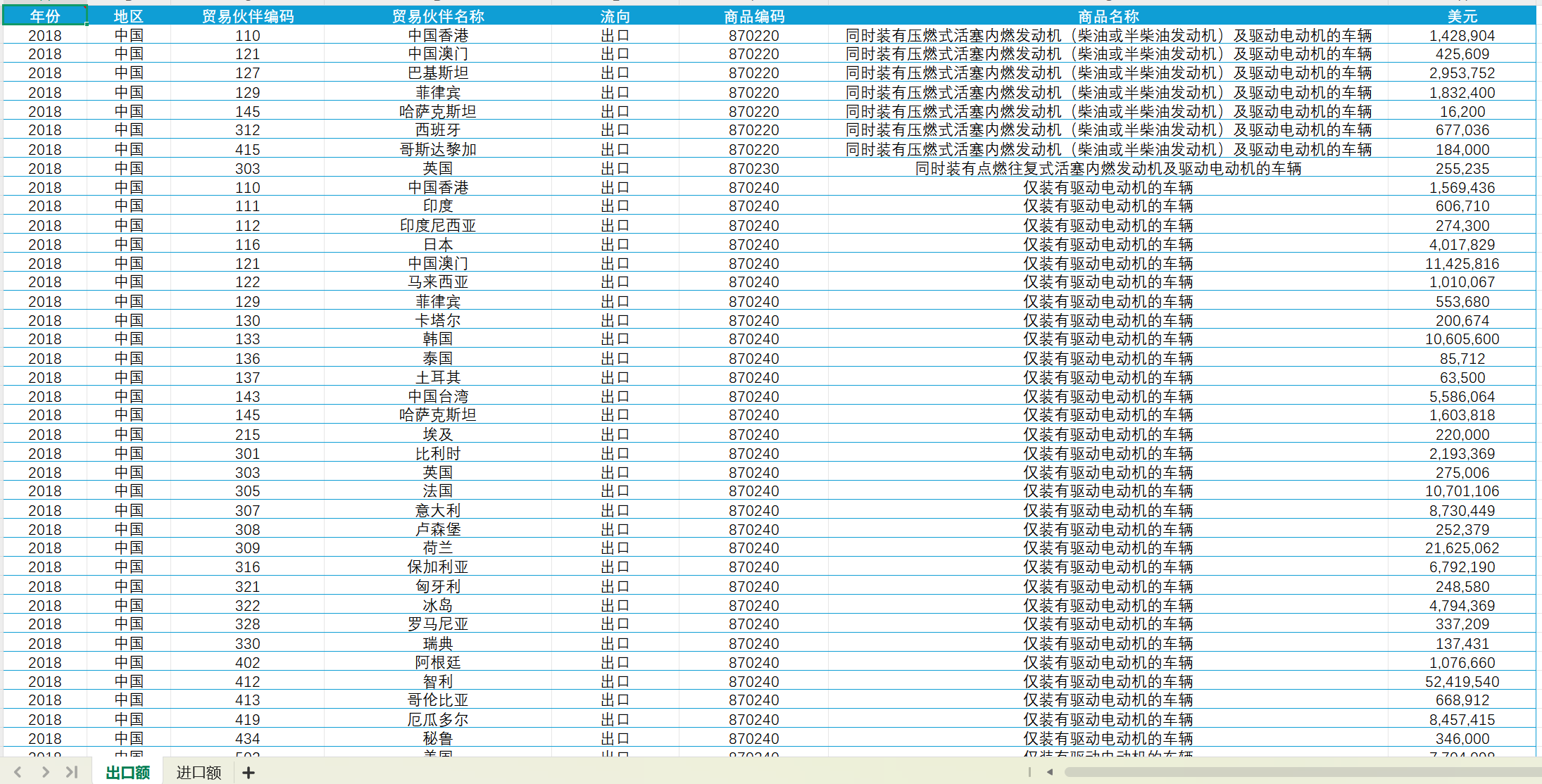The width and height of the screenshot is (1542, 784).
Task: Jump to last sheet with arrow-bar icon
Action: tap(72, 772)
